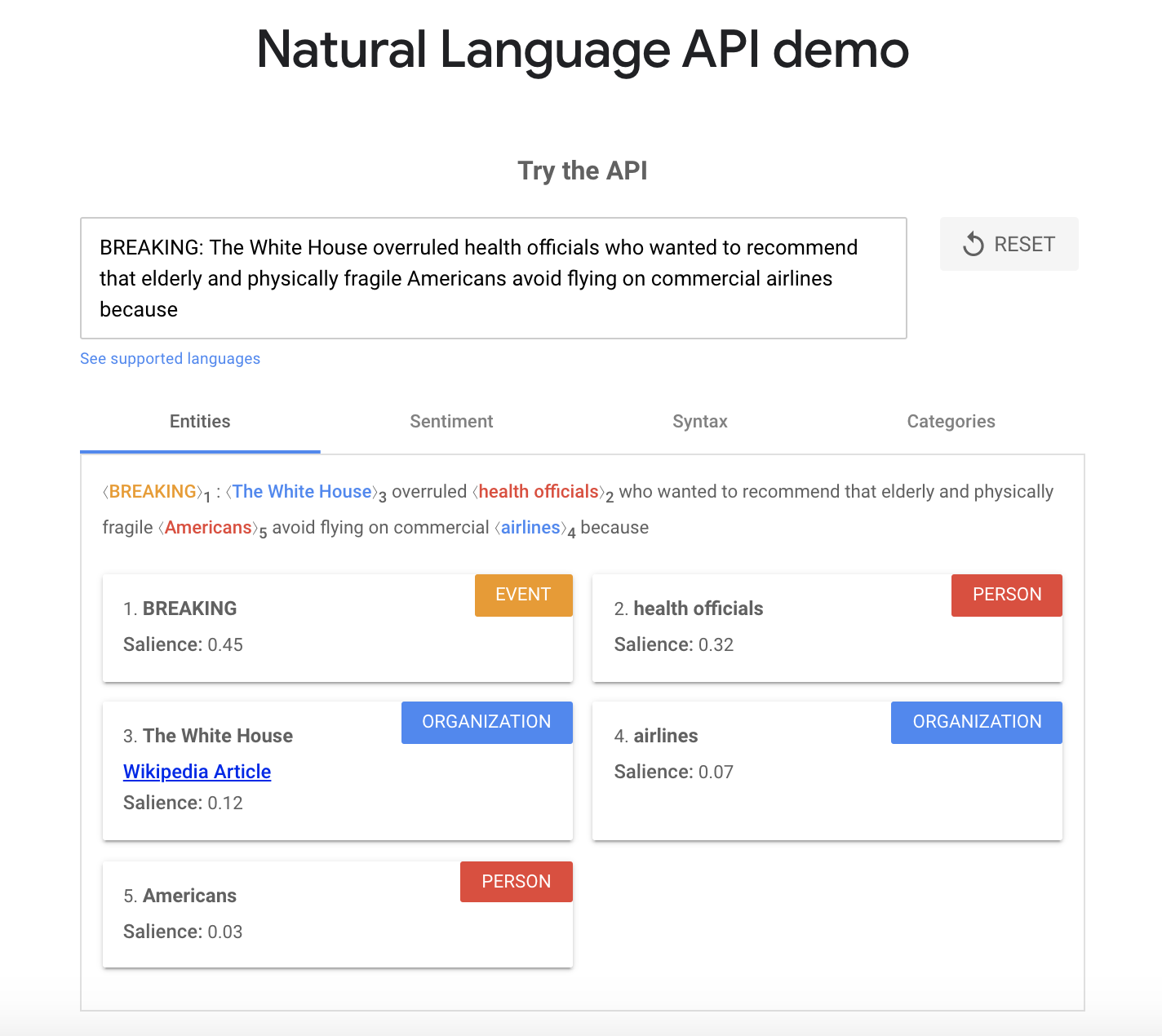The image size is (1162, 1036).
Task: Click the highlighted health officials entity
Action: (539, 492)
